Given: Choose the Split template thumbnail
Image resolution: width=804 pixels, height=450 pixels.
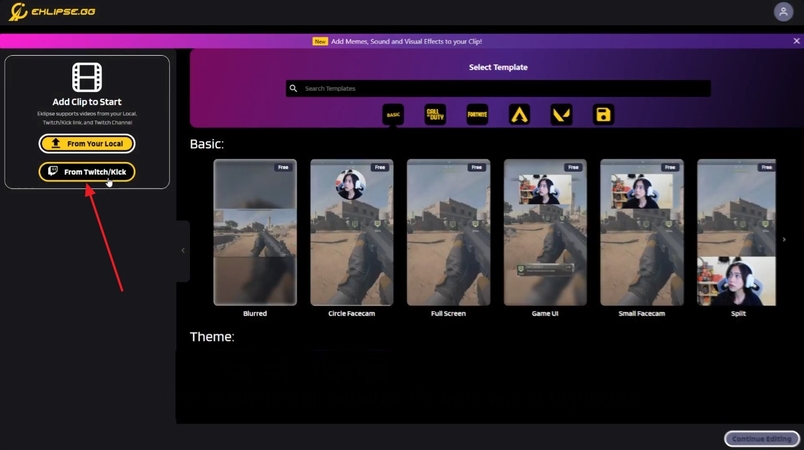Looking at the screenshot, I should [x=736, y=232].
